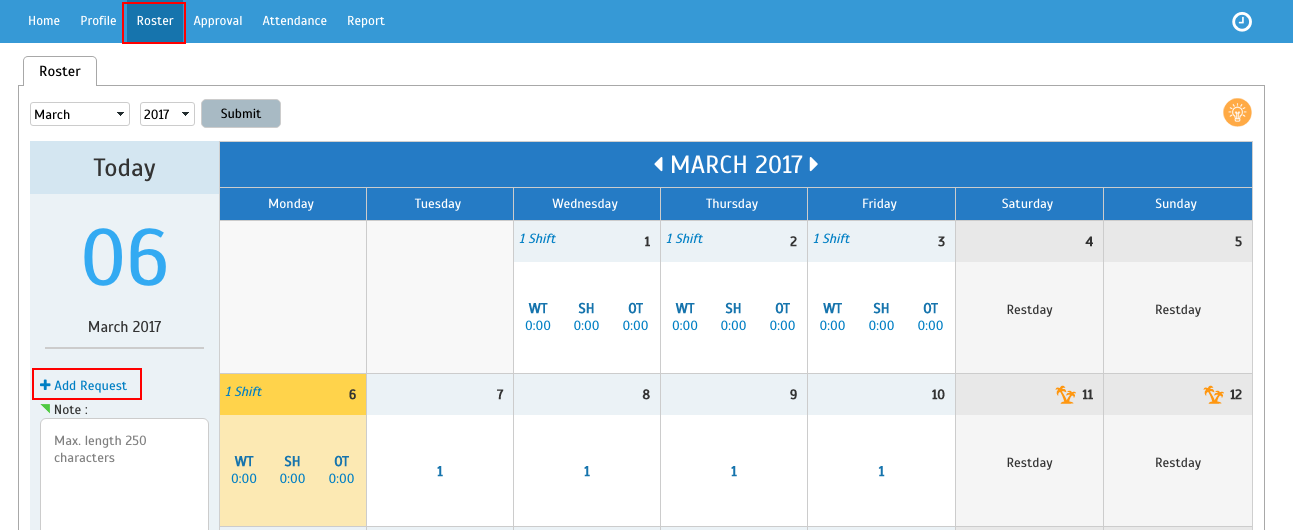Open the Report menu
Viewport: 1293px width, 530px height.
(x=366, y=21)
